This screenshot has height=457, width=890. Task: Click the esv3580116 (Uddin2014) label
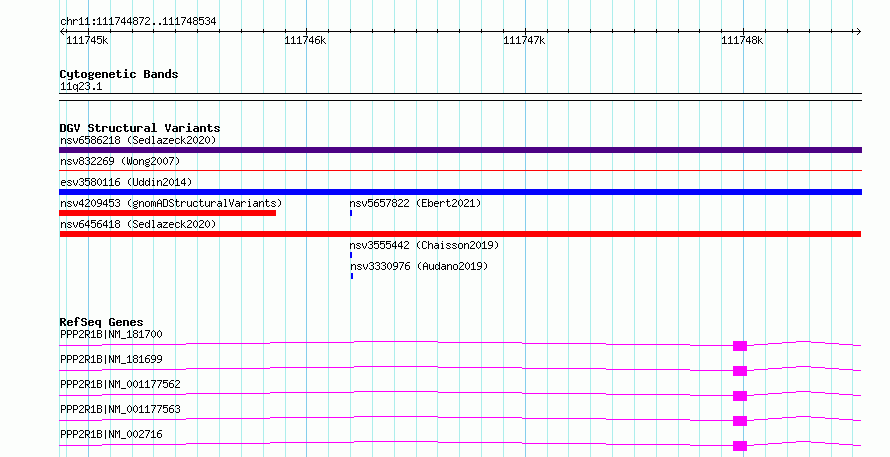point(126,182)
